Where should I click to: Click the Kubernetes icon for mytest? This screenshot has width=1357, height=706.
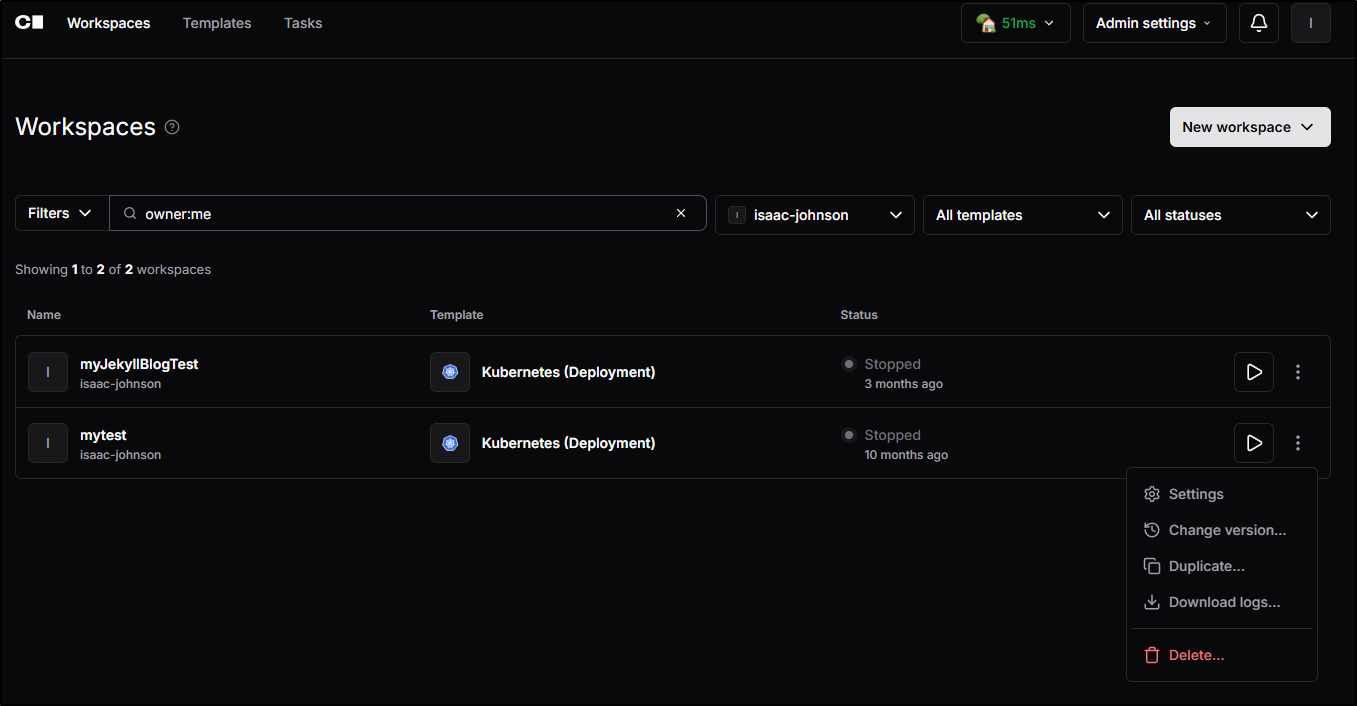[x=450, y=443]
